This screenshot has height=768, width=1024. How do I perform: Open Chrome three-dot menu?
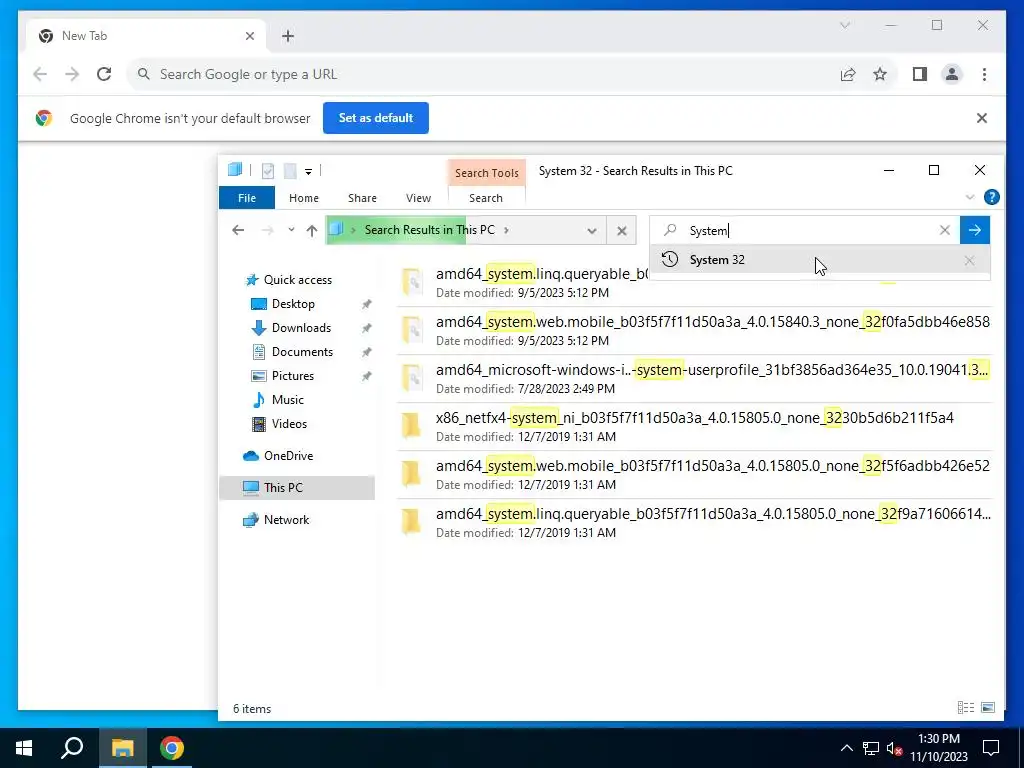coord(984,74)
